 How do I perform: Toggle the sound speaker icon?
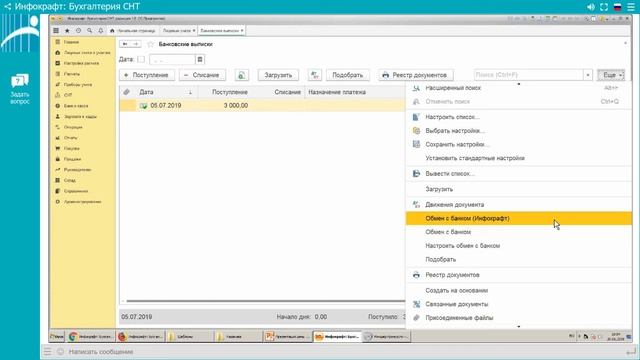pos(591,7)
